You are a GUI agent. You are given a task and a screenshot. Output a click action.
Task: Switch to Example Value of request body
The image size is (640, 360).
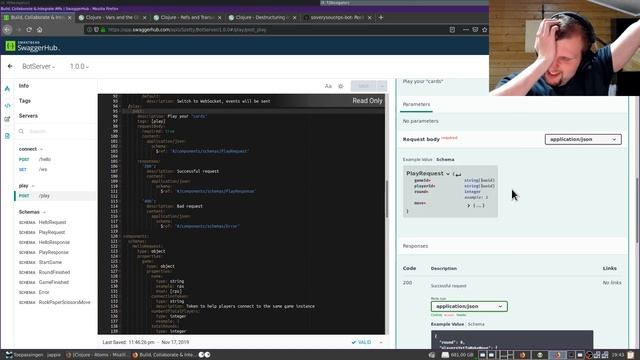coord(418,160)
